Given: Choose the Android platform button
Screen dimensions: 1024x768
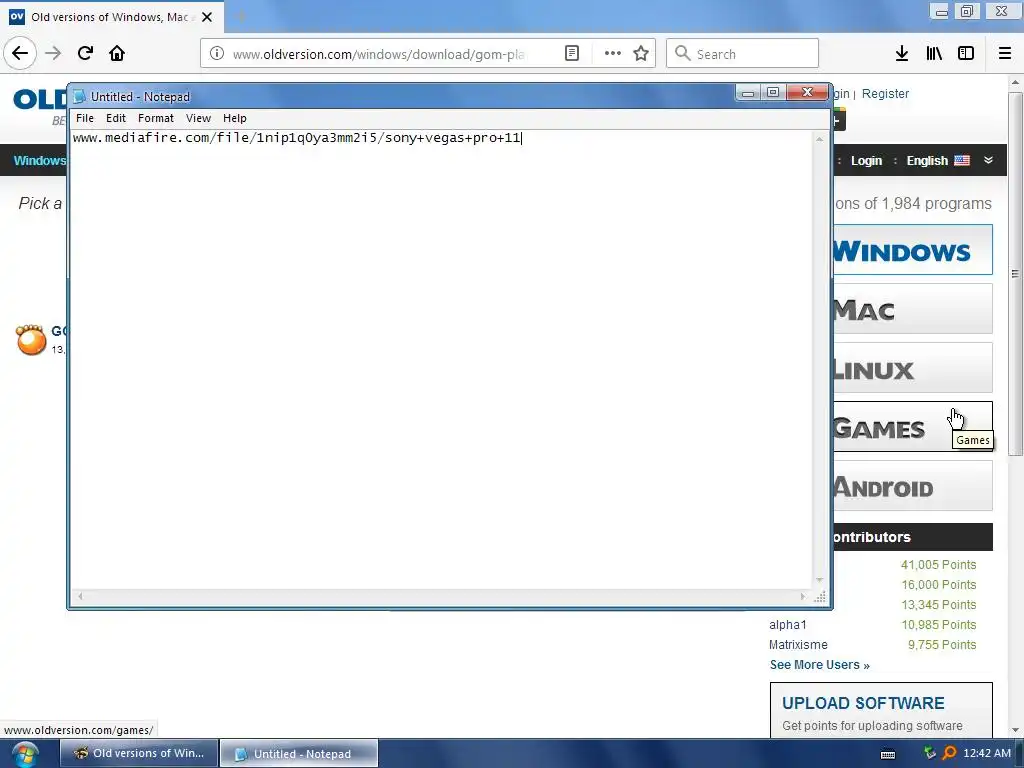Looking at the screenshot, I should (x=912, y=485).
